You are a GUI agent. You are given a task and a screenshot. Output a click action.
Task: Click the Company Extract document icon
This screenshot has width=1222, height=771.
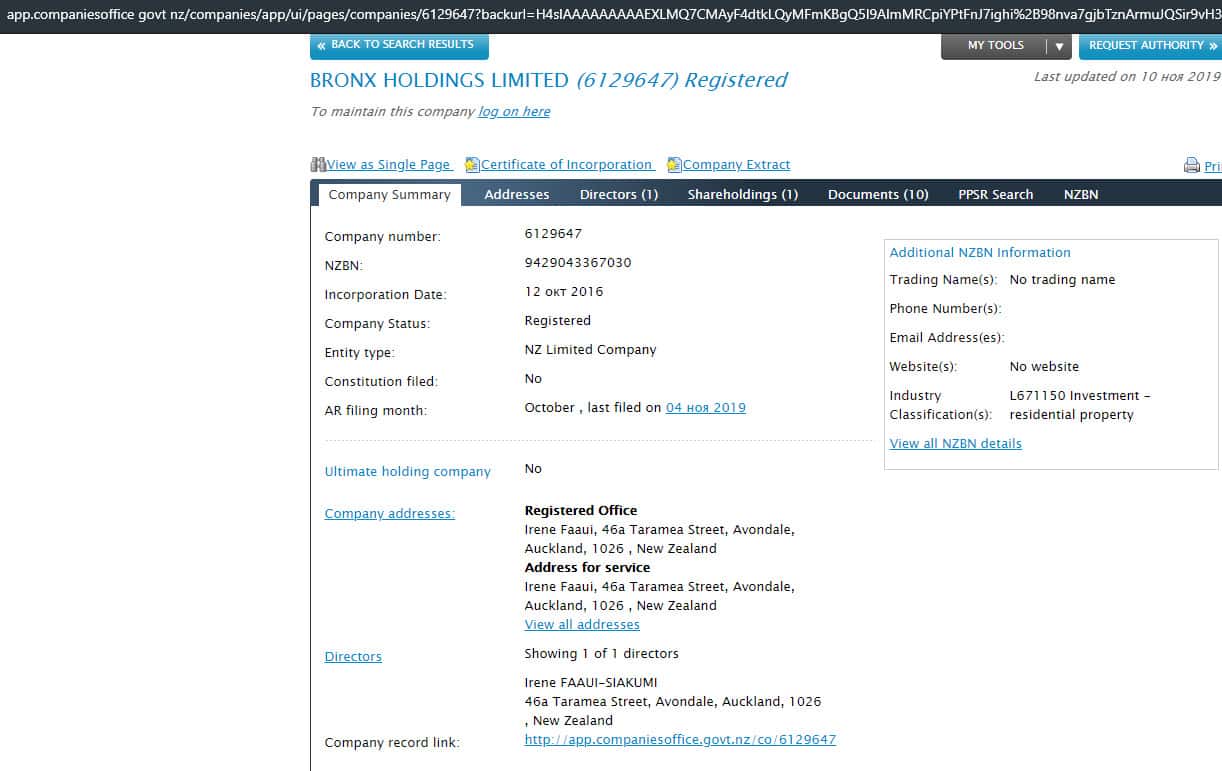point(675,165)
